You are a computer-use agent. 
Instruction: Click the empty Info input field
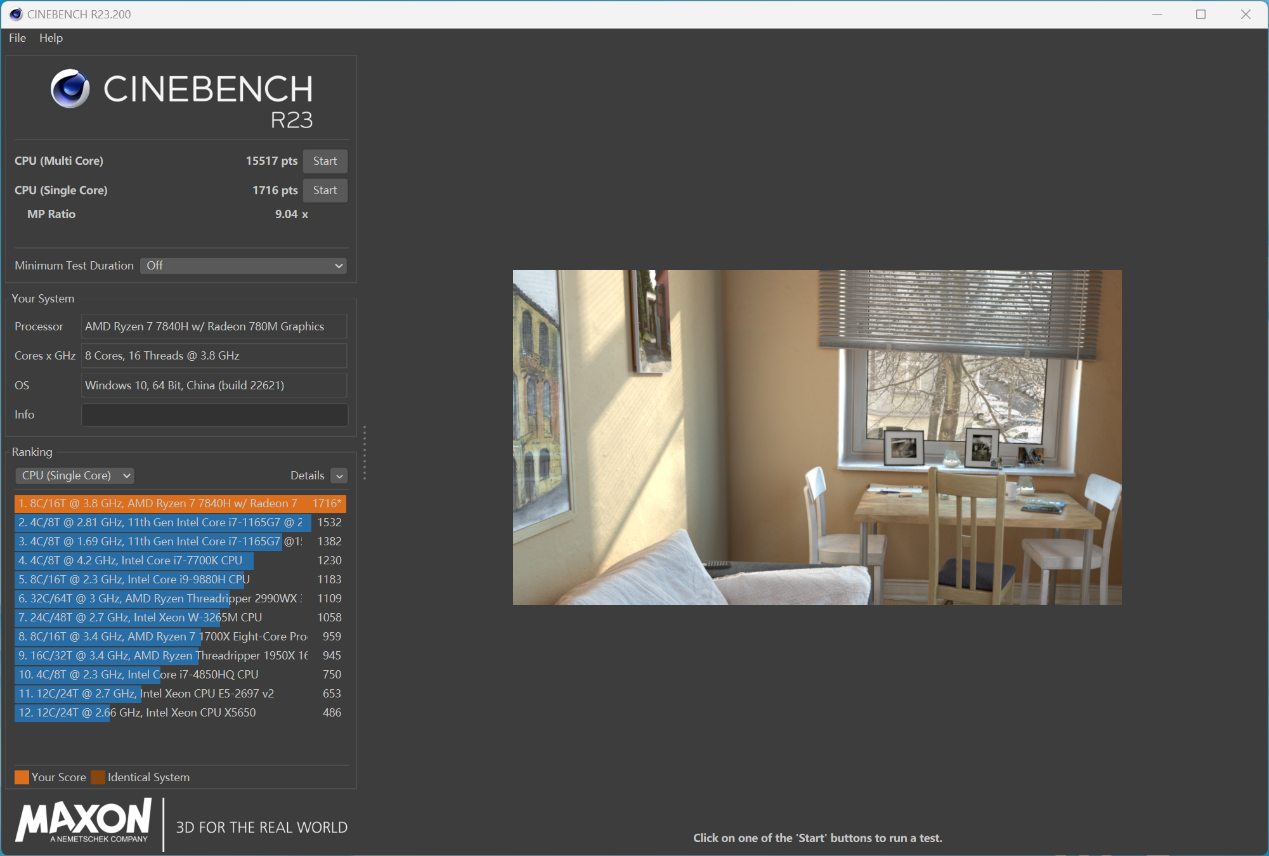(214, 415)
